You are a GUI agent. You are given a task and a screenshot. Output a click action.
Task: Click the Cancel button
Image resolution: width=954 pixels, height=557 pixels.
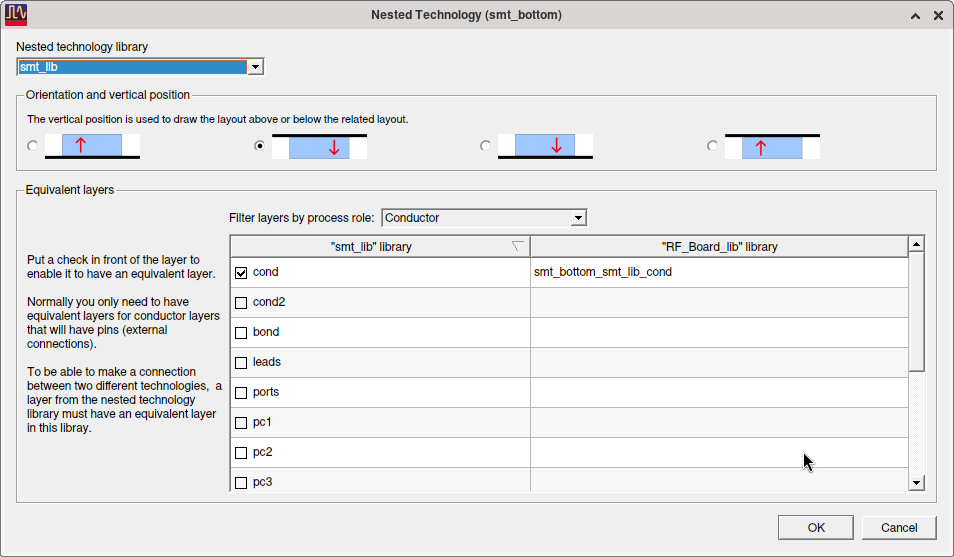click(899, 528)
